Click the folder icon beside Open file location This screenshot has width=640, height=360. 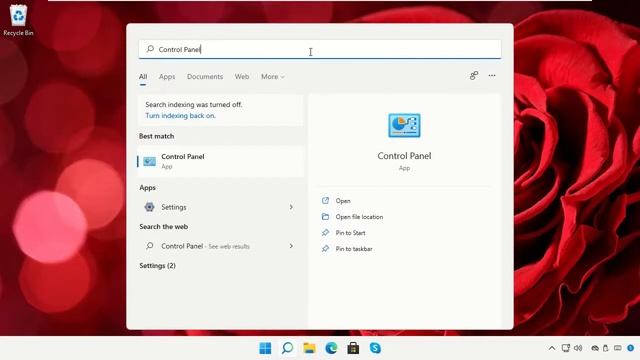(325, 216)
